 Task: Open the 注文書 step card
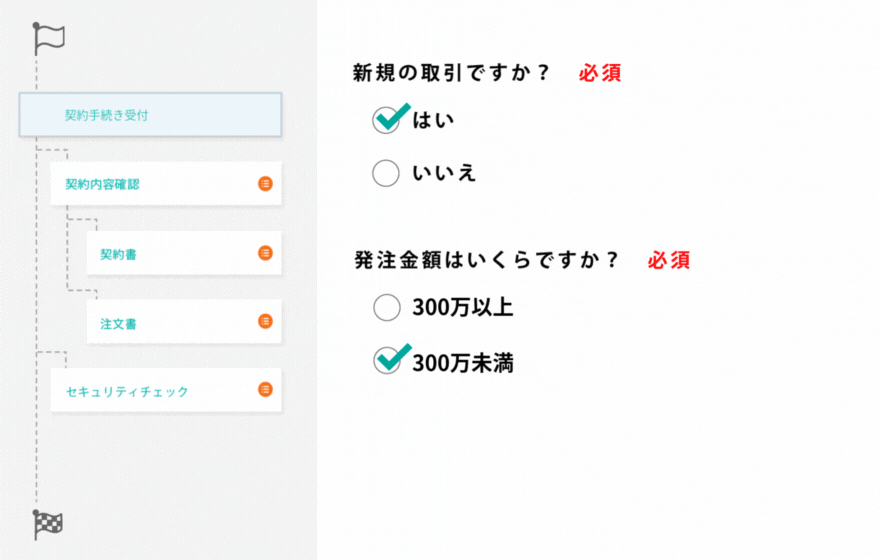pos(170,322)
